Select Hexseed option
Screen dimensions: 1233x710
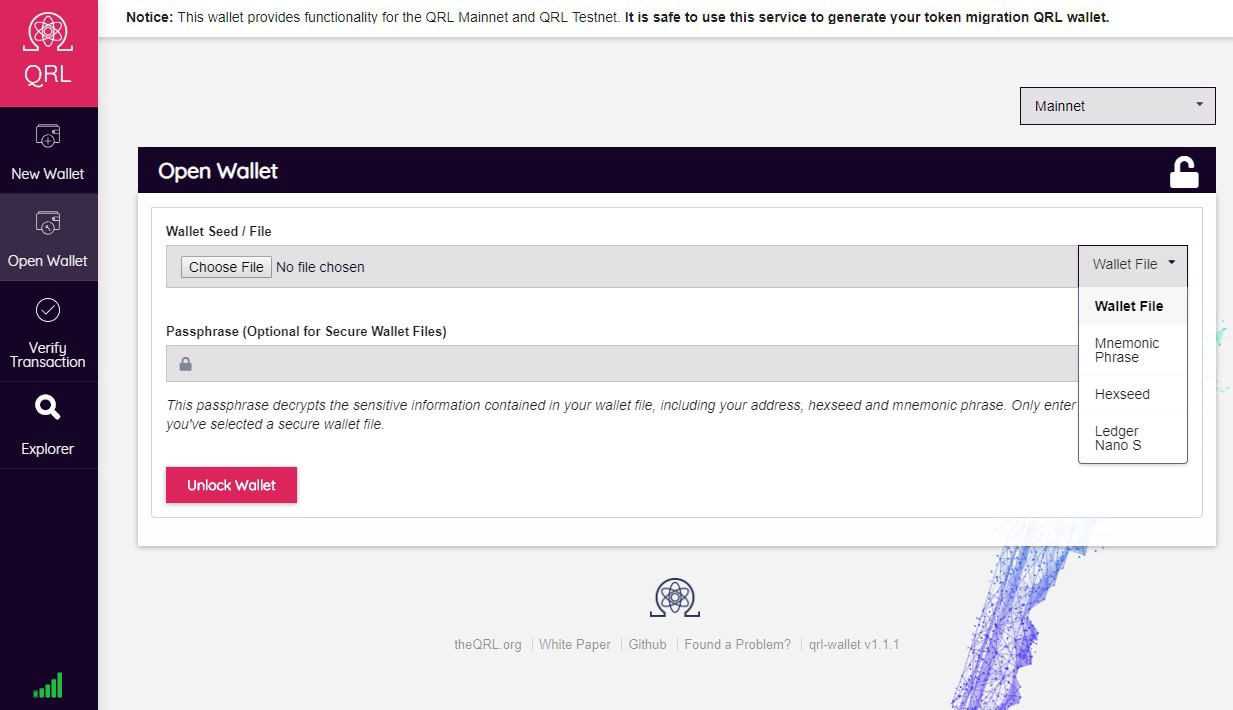(x=1133, y=394)
